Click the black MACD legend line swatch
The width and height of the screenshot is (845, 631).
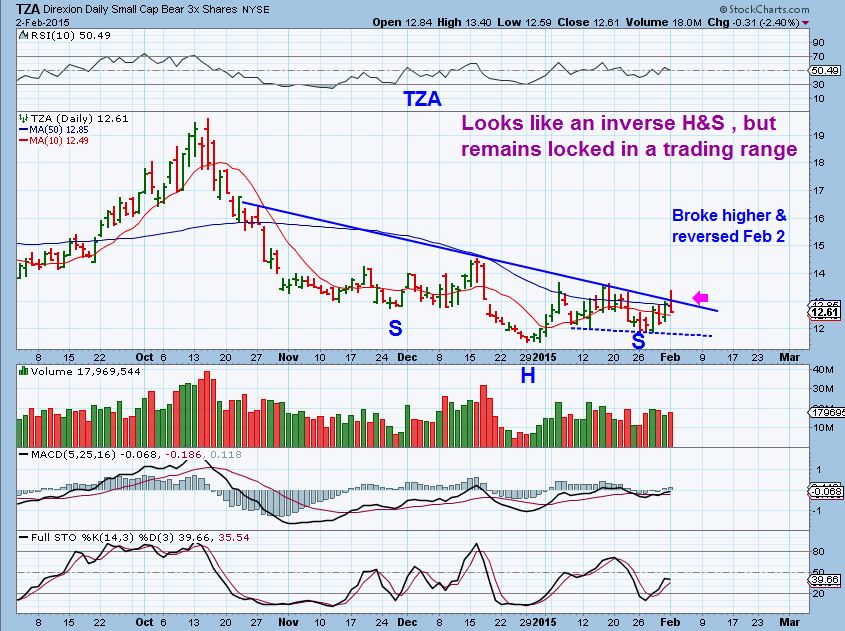pyautogui.click(x=23, y=455)
